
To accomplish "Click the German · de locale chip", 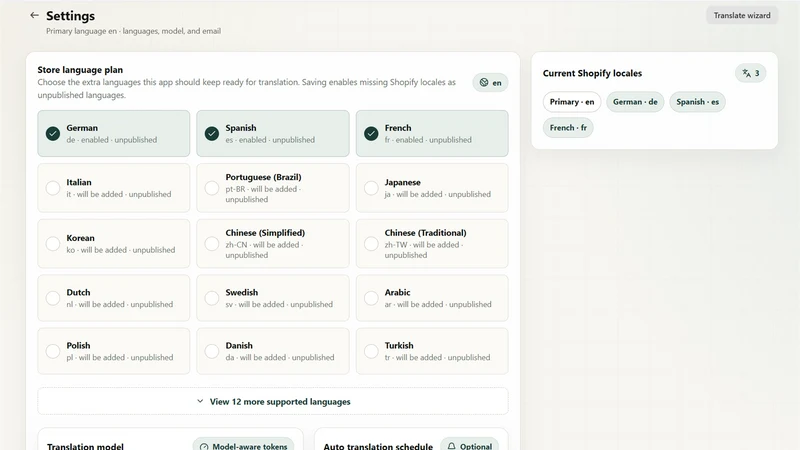I will [x=635, y=102].
